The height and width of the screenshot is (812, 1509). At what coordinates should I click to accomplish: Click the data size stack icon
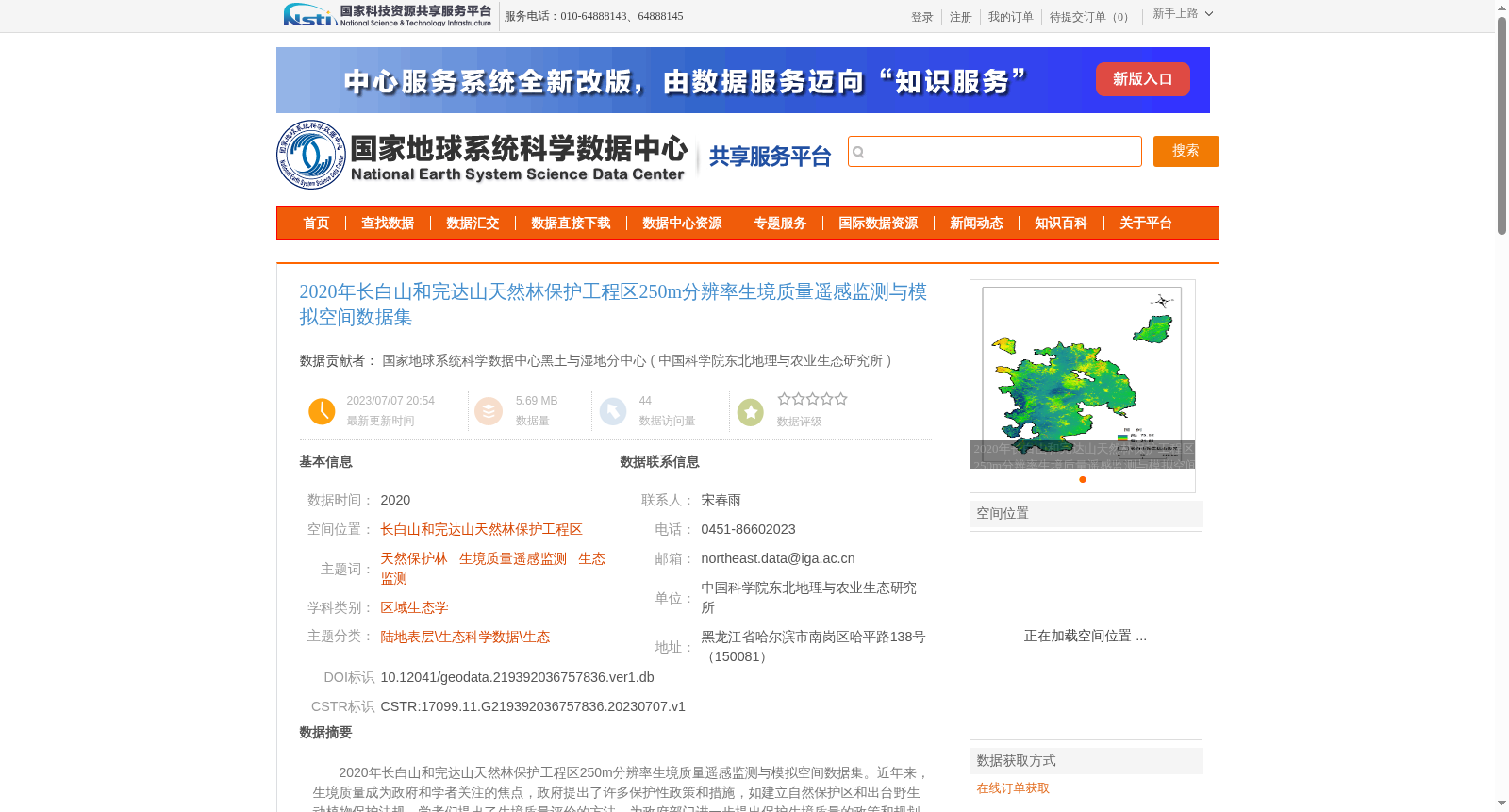pyautogui.click(x=489, y=411)
